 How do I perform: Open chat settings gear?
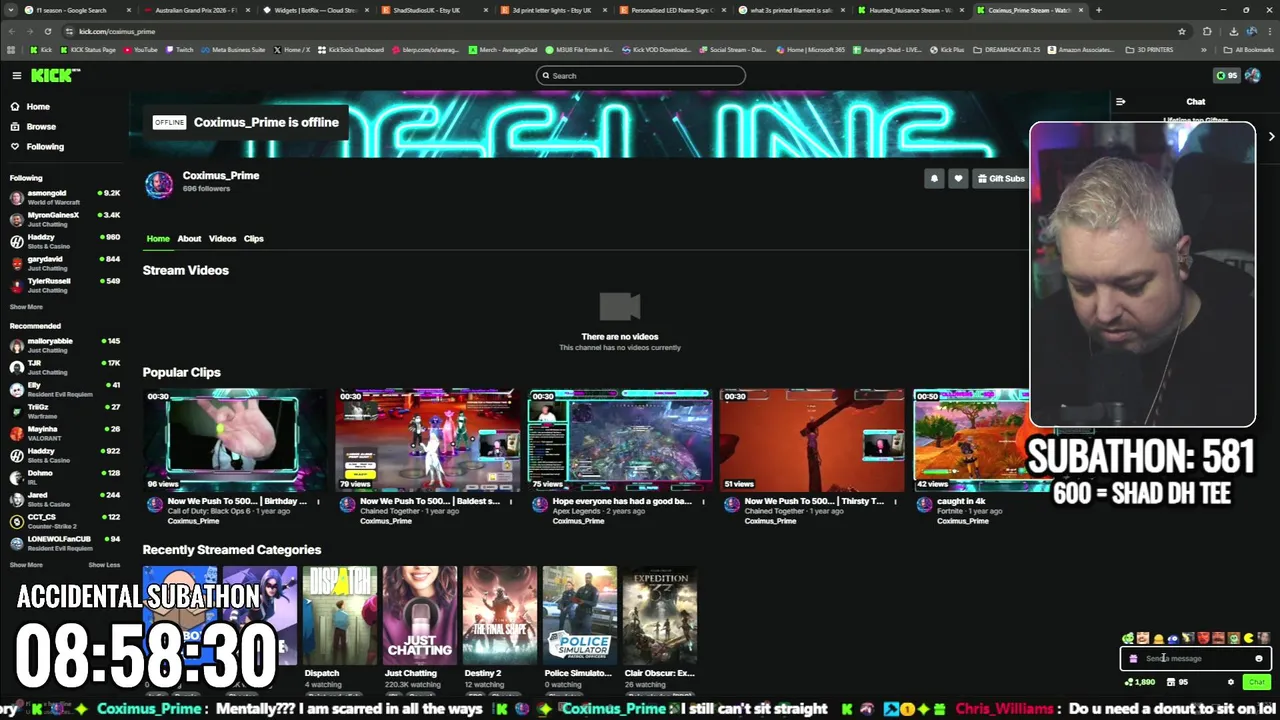pyautogui.click(x=1231, y=682)
